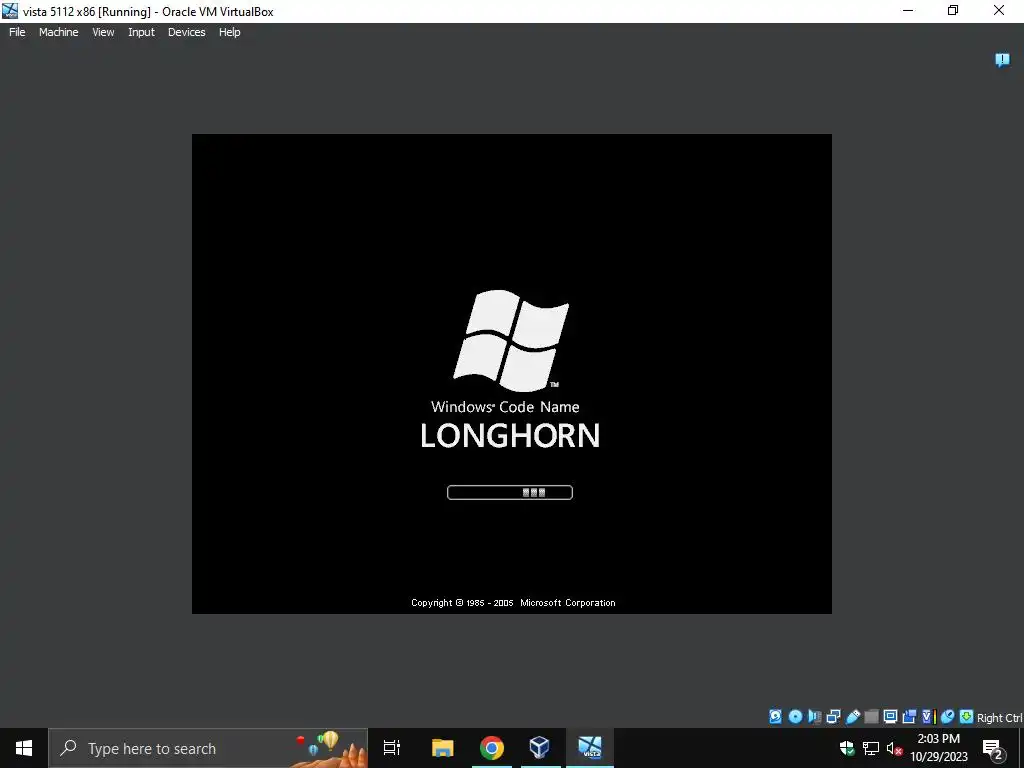This screenshot has width=1024, height=768.
Task: Click the VirtualBox window title icon
Action: 10,11
